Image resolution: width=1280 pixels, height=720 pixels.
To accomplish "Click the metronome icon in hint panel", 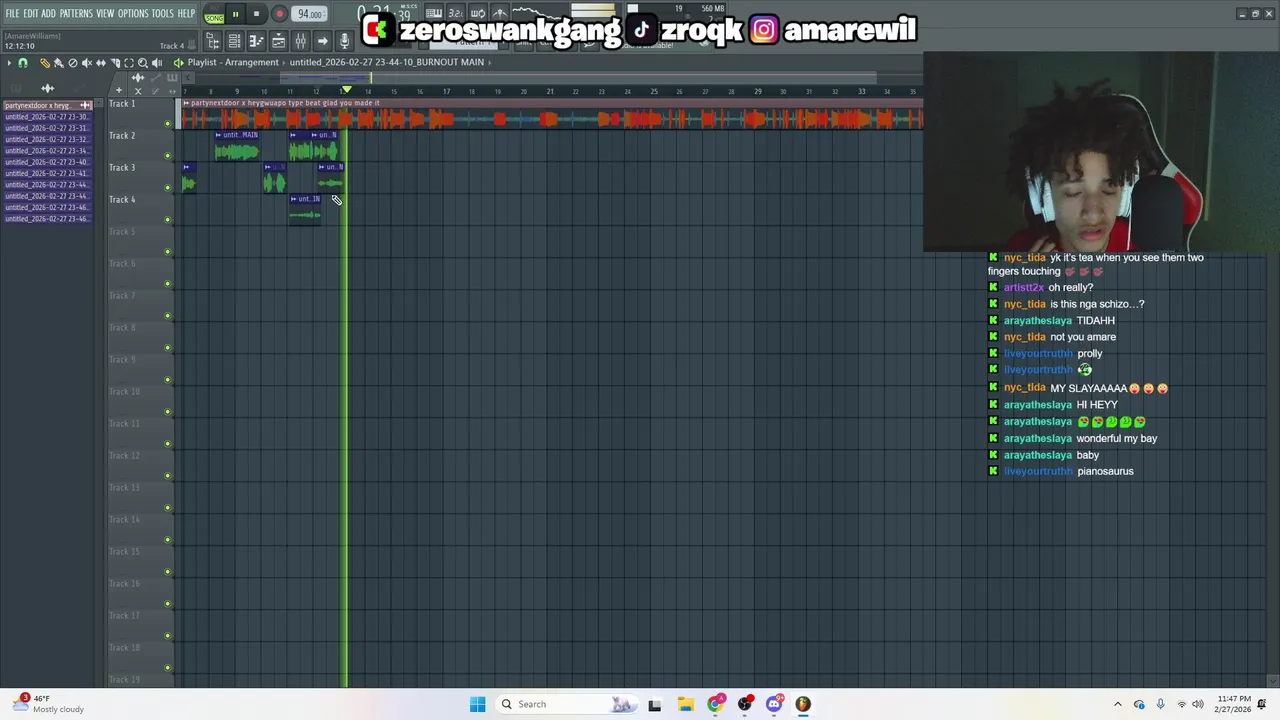I will click(x=192, y=46).
